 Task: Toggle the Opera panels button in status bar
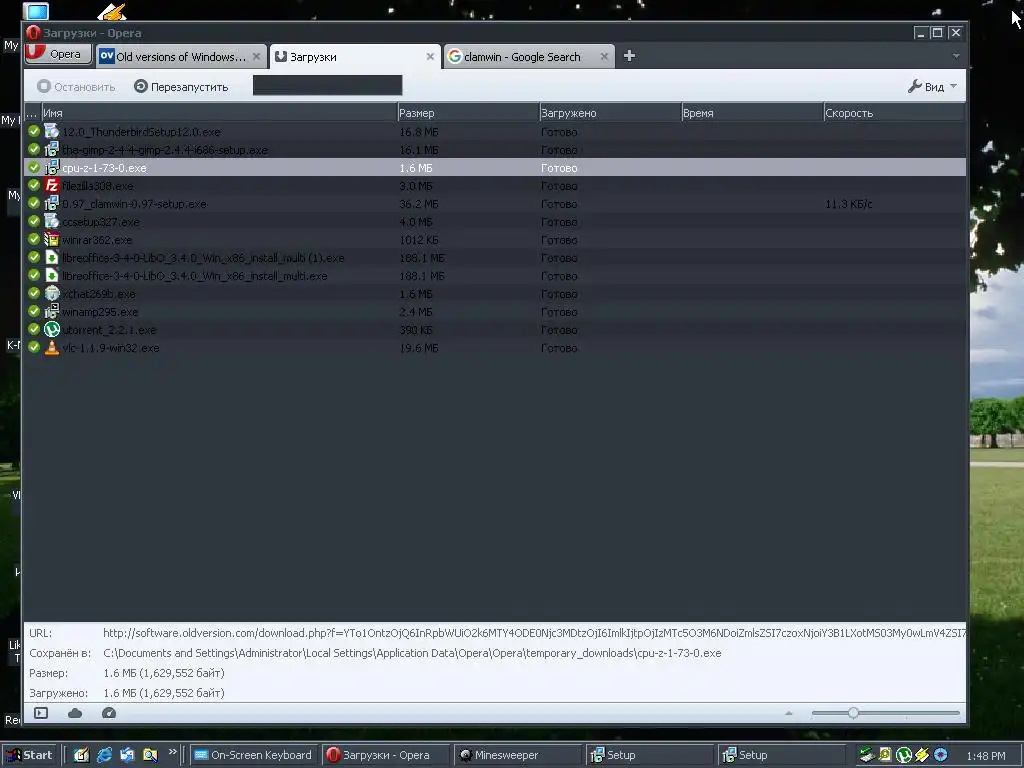[x=41, y=713]
